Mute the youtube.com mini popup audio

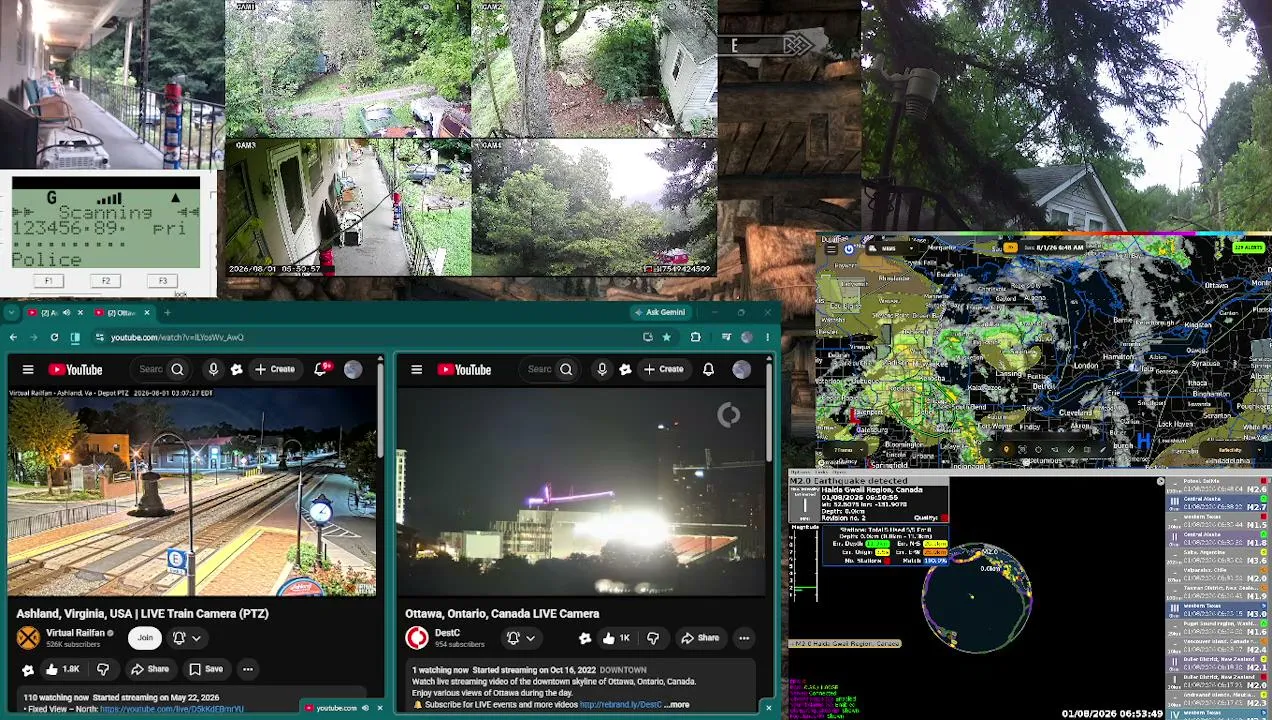(366, 708)
